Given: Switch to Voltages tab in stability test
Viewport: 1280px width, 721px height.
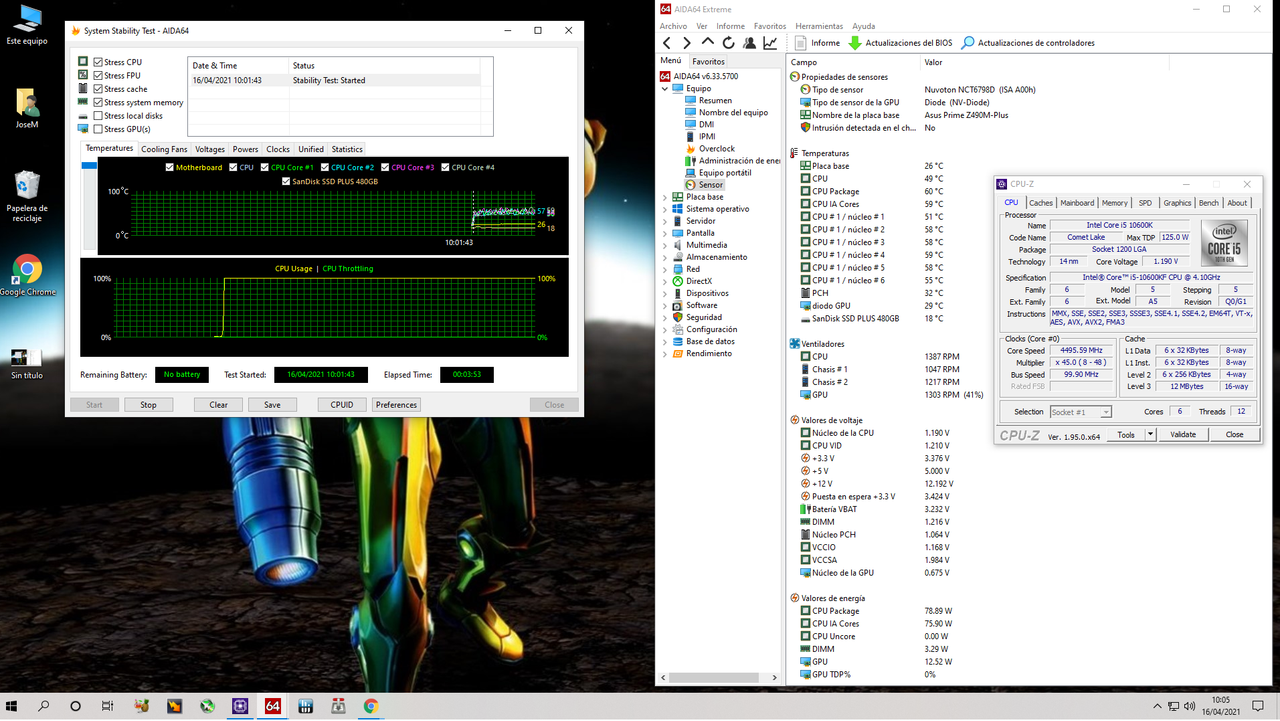Looking at the screenshot, I should [210, 149].
